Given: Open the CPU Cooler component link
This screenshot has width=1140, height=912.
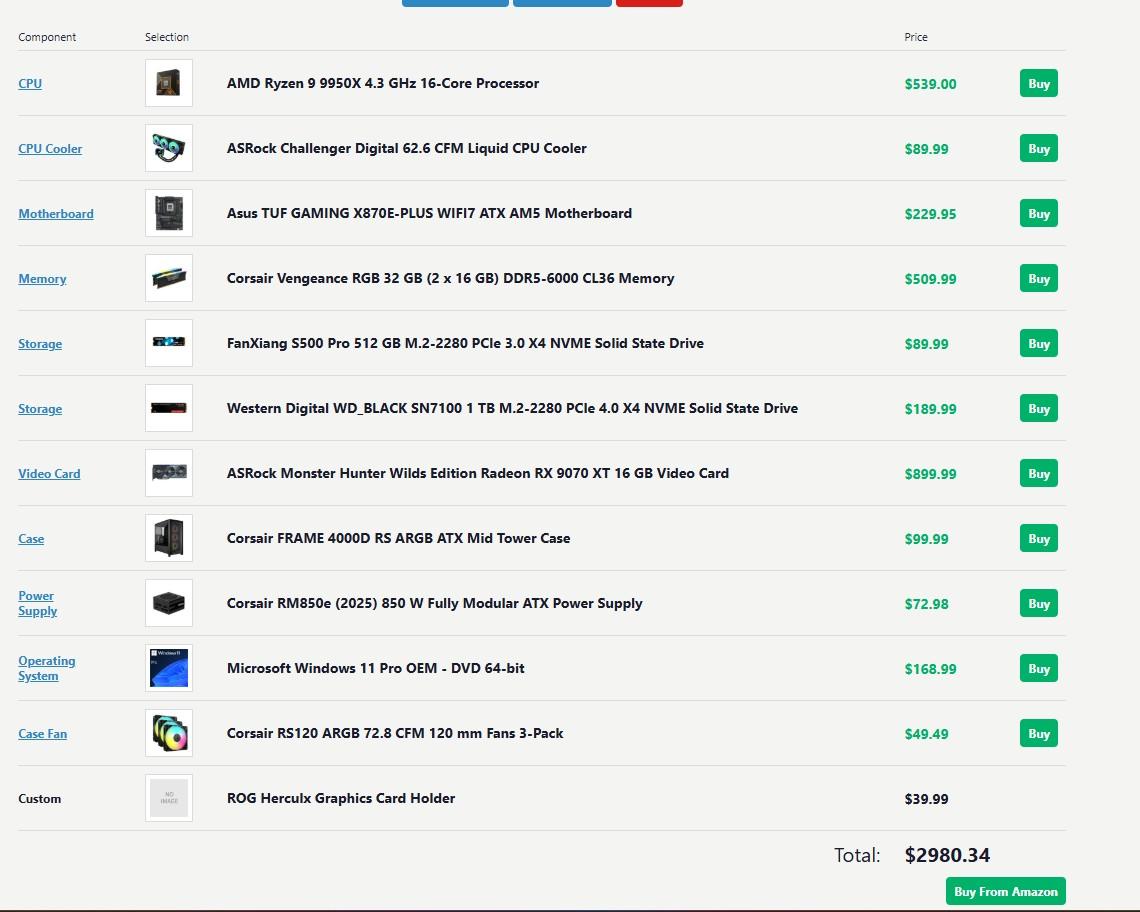Looking at the screenshot, I should 50,148.
